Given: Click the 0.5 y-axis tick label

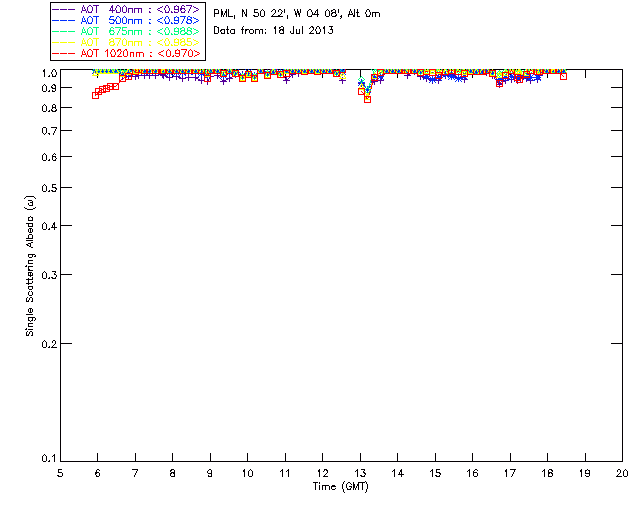Looking at the screenshot, I should tap(49, 188).
